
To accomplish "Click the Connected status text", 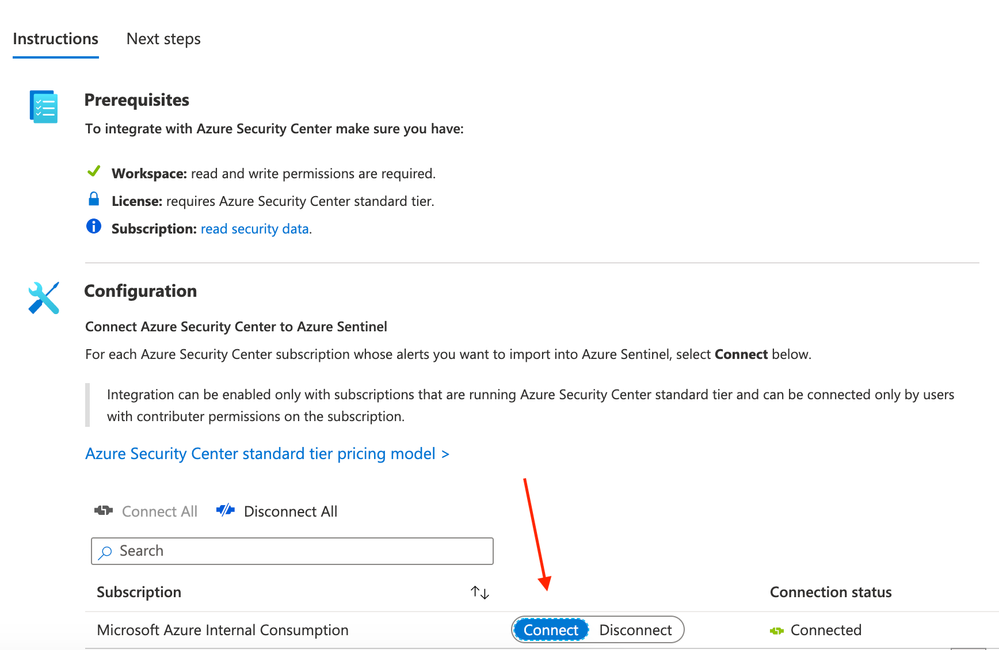I will pos(826,630).
